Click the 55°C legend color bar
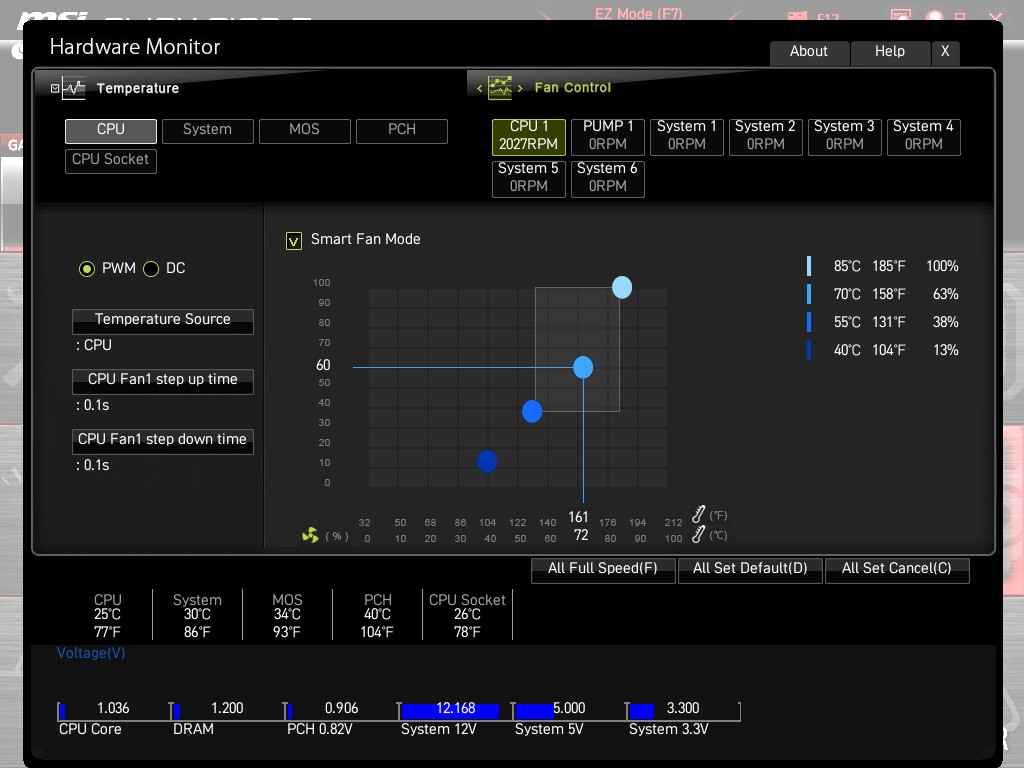This screenshot has width=1024, height=768. coord(809,322)
